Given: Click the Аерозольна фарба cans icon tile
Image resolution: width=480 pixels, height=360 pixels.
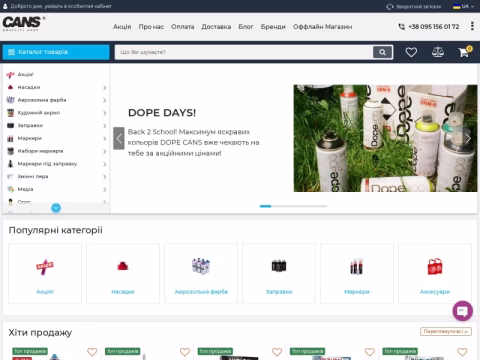Looking at the screenshot, I should tap(201, 266).
